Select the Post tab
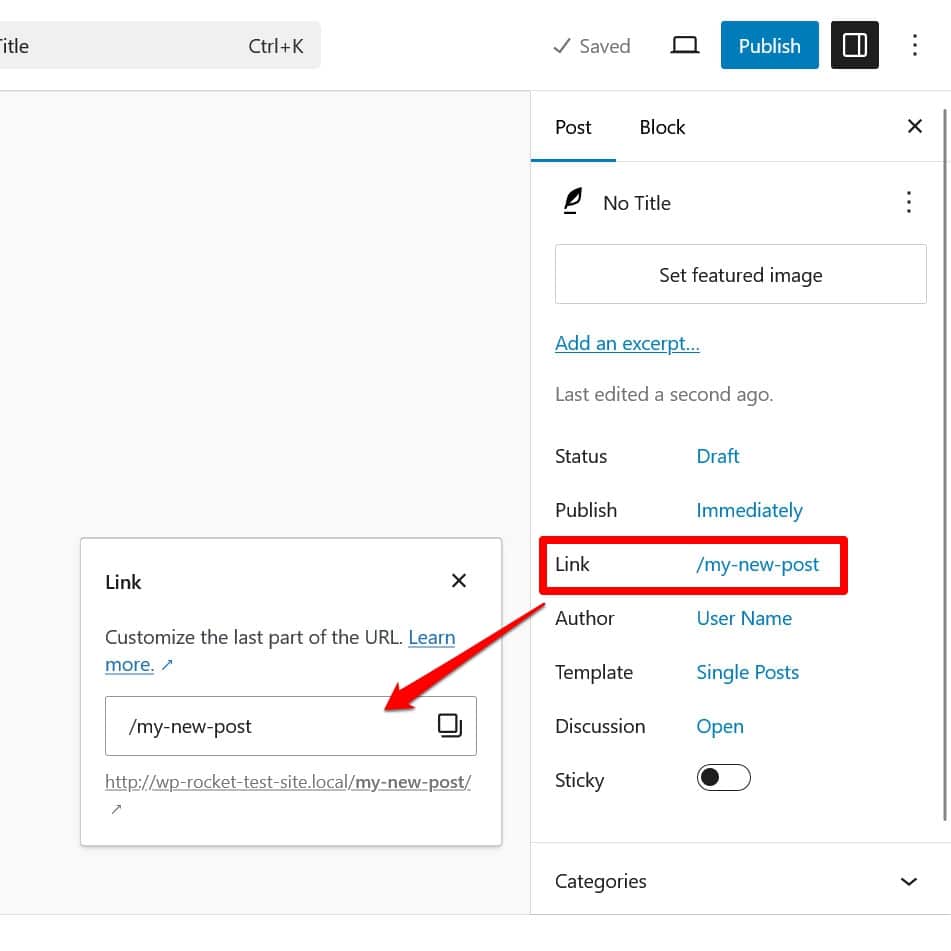Viewport: 951px width, 951px height. pyautogui.click(x=573, y=127)
